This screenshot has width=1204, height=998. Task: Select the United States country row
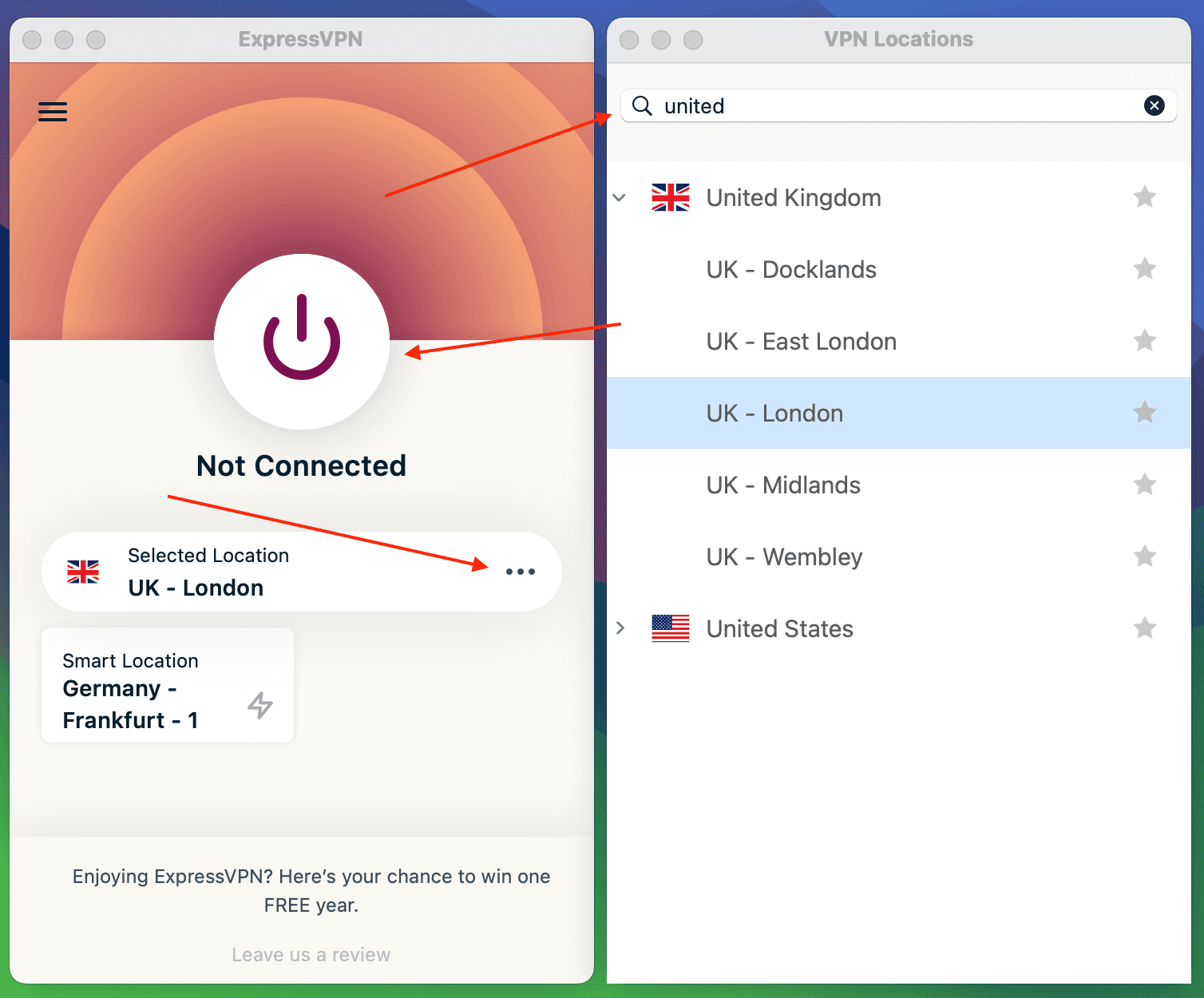click(x=899, y=628)
